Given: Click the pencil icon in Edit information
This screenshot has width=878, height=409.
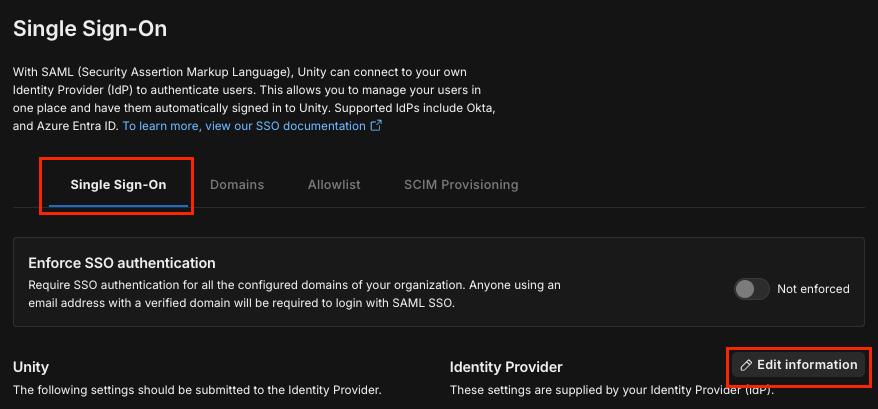Looking at the screenshot, I should tap(745, 365).
